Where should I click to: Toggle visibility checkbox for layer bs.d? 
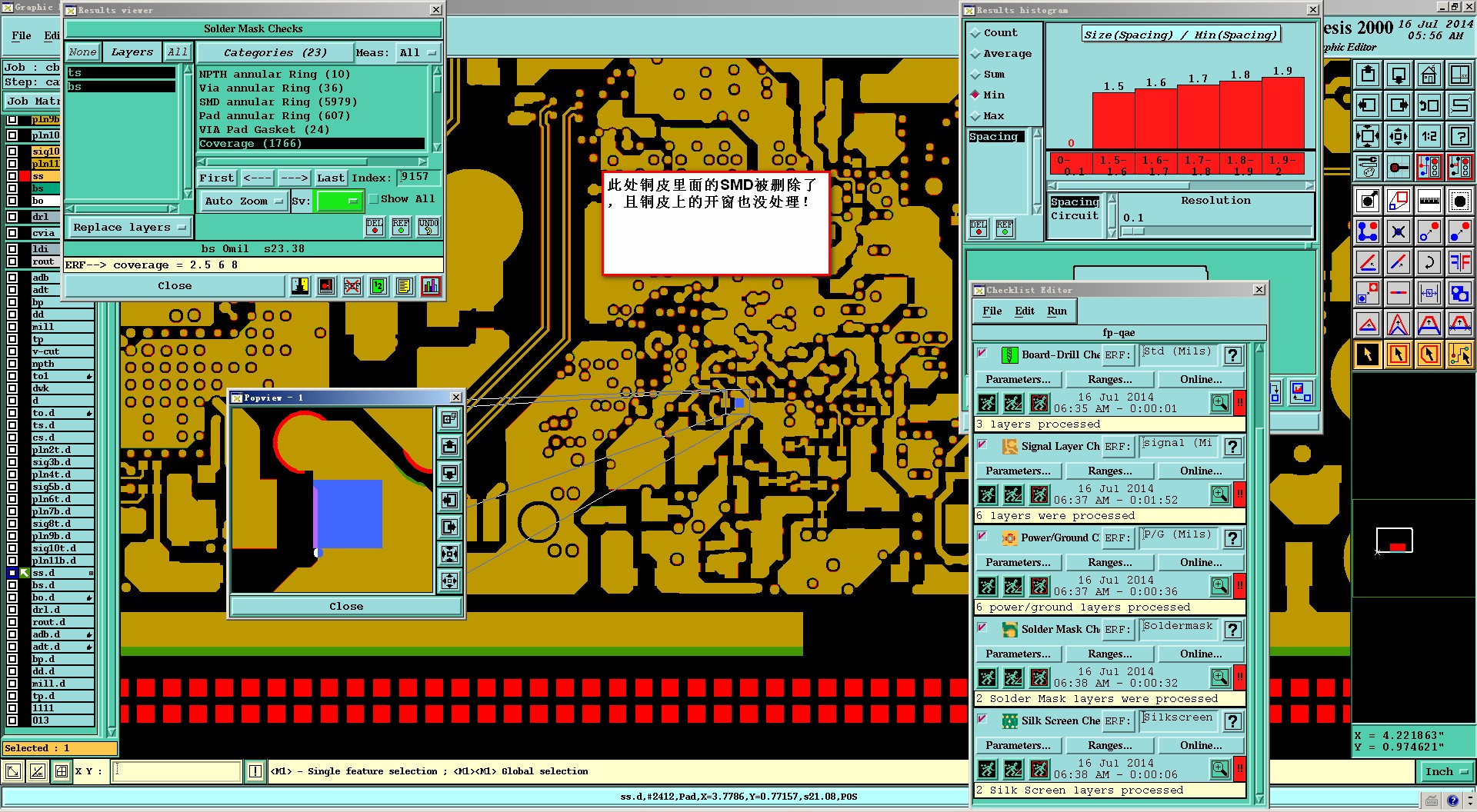point(12,585)
